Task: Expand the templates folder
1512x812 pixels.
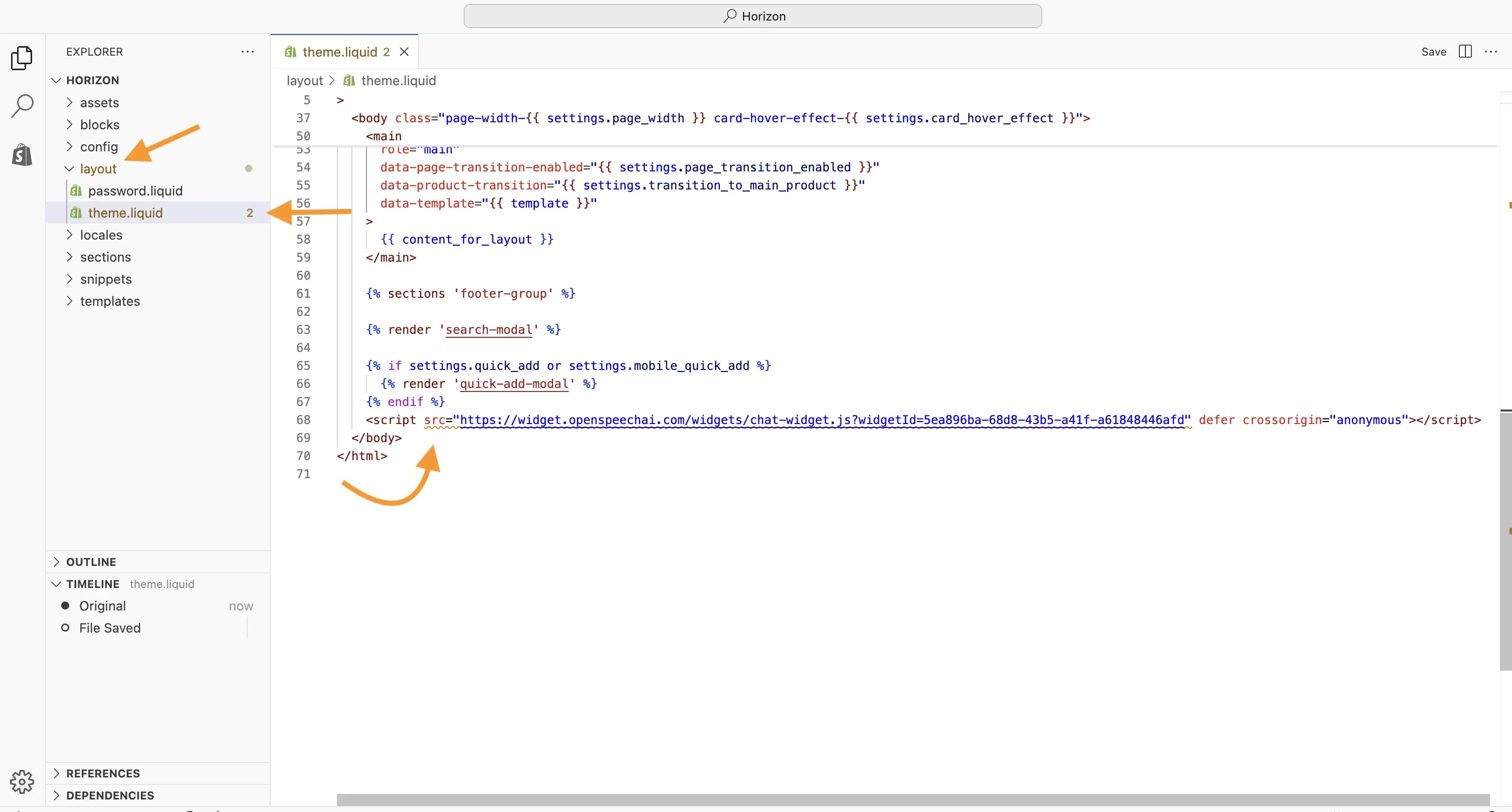Action: pos(158,301)
